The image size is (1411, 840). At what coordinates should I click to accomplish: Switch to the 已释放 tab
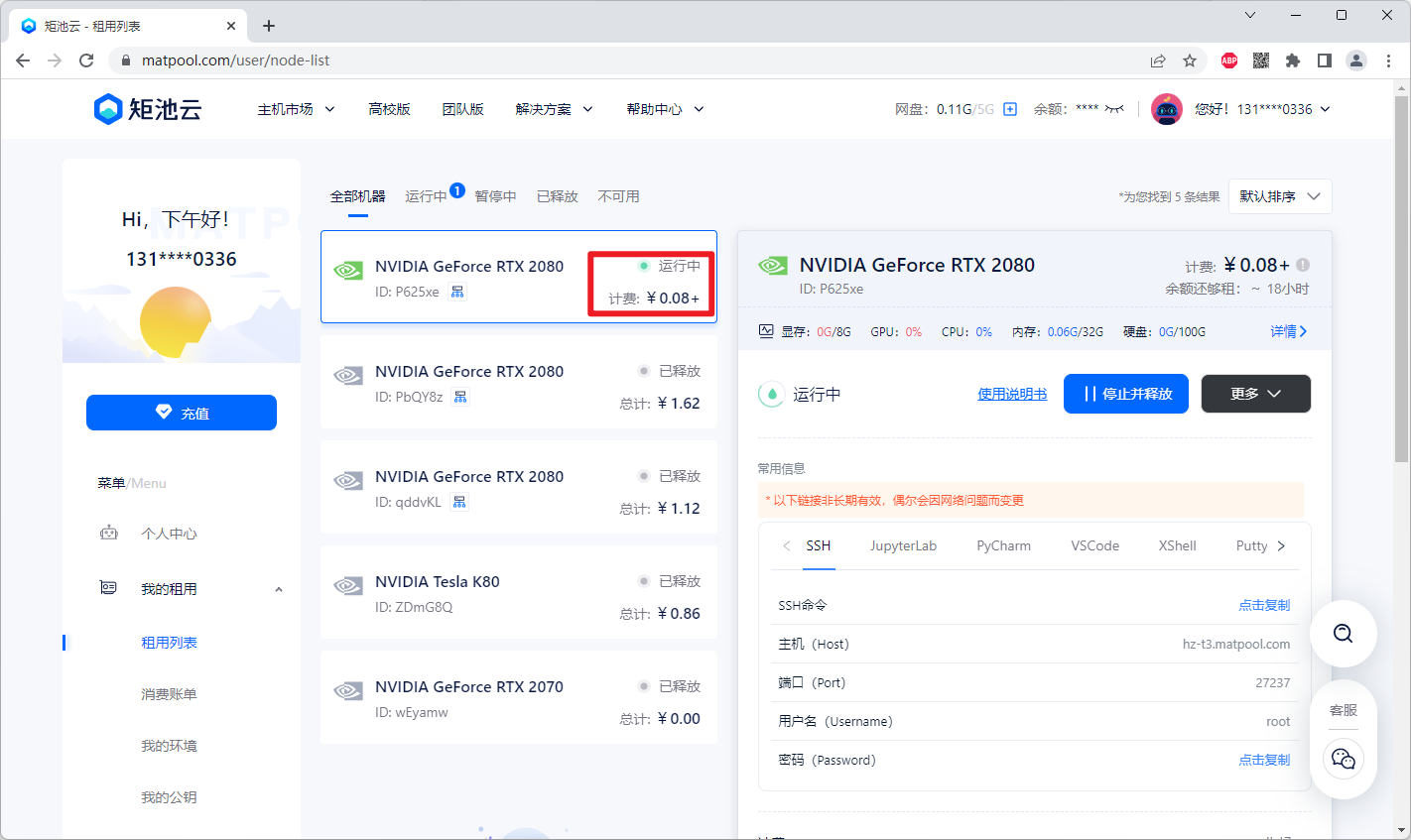pos(558,196)
